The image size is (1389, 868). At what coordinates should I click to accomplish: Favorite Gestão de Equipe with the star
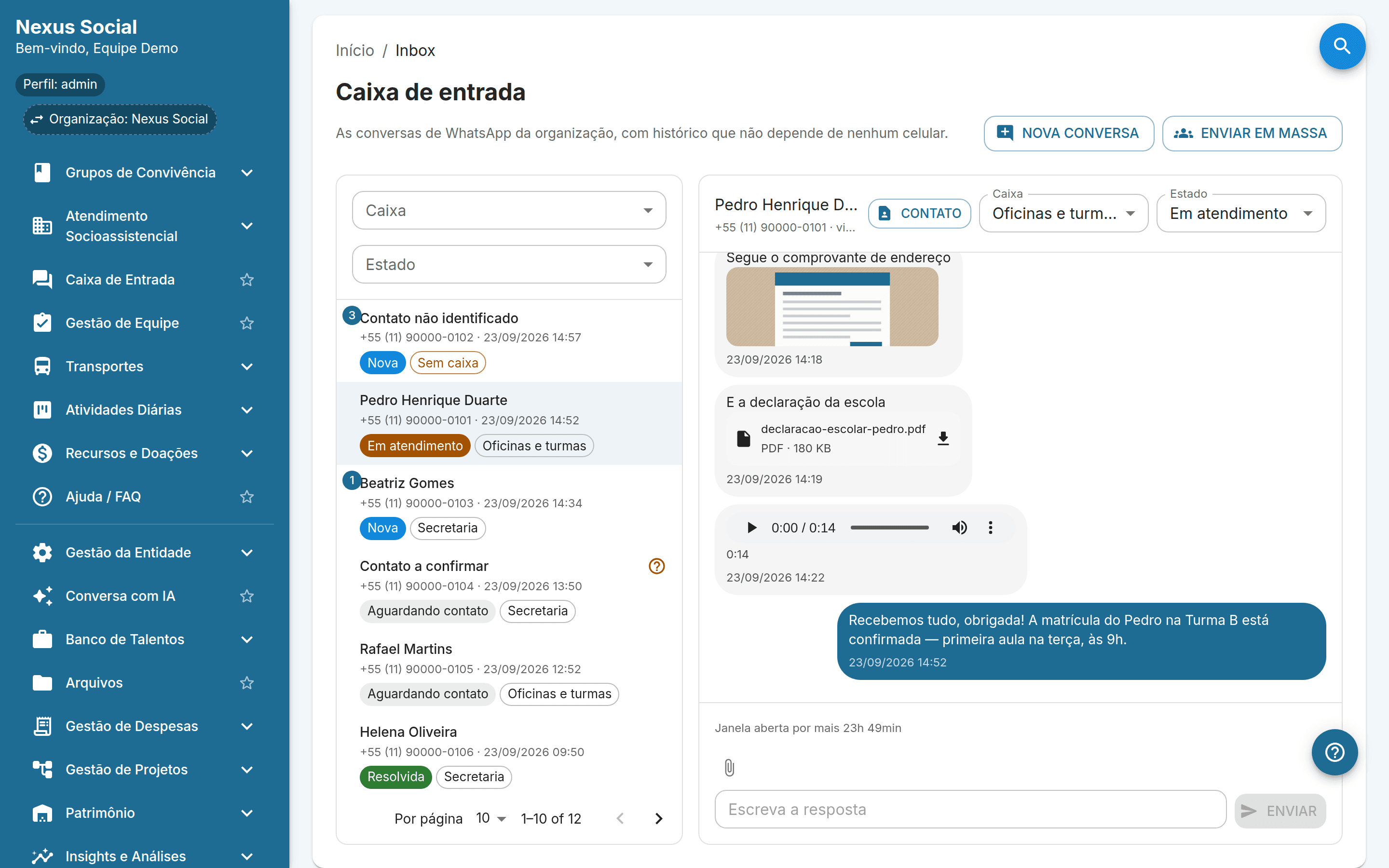[247, 323]
